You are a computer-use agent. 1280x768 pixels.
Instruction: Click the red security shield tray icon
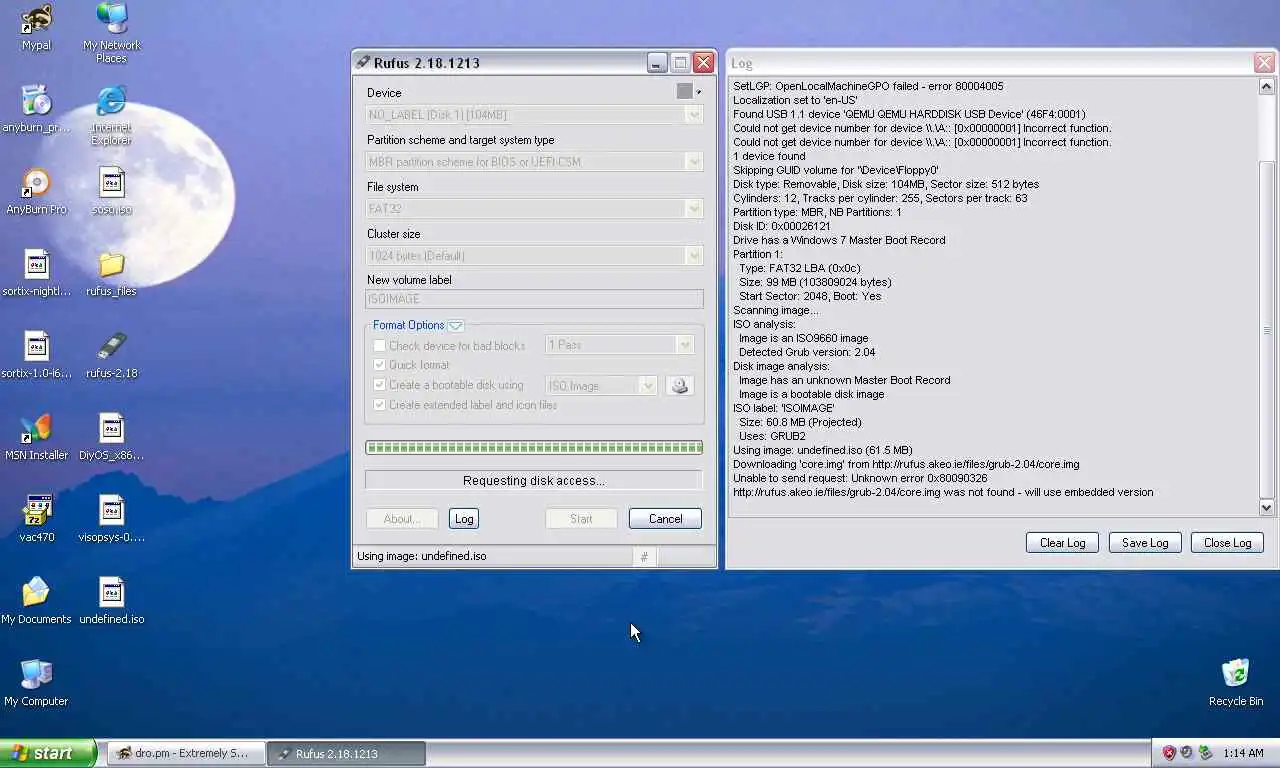[1168, 753]
